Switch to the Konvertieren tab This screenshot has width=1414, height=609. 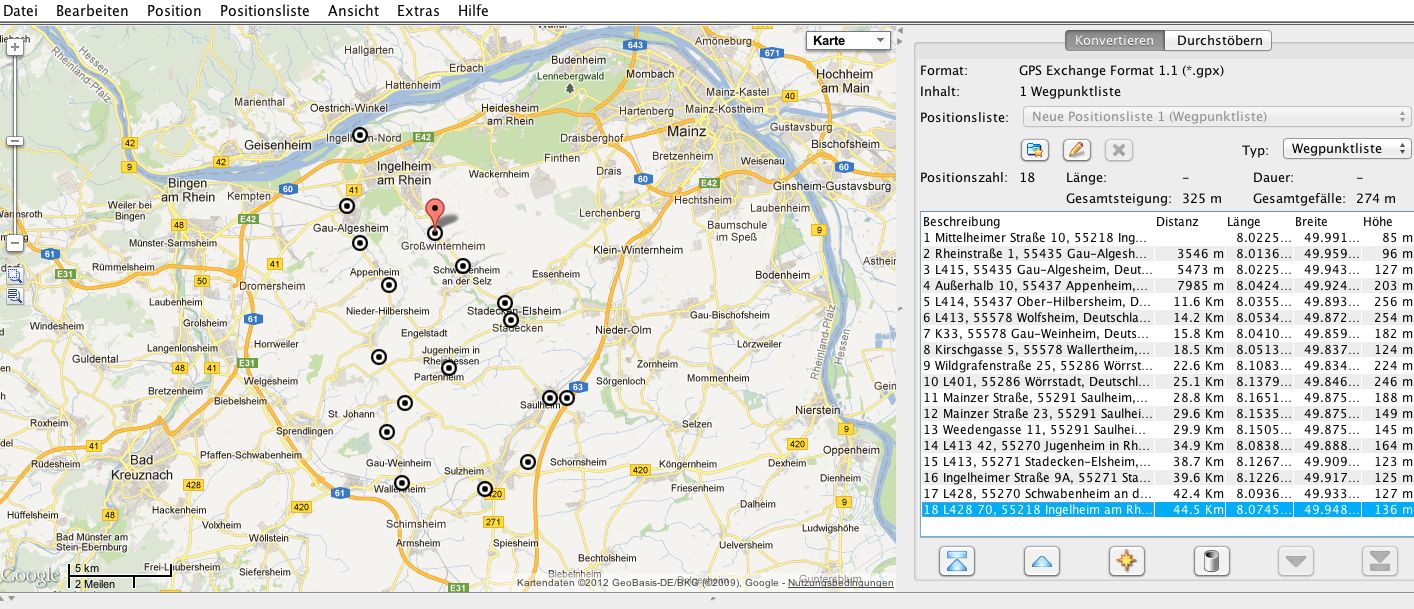(1114, 41)
